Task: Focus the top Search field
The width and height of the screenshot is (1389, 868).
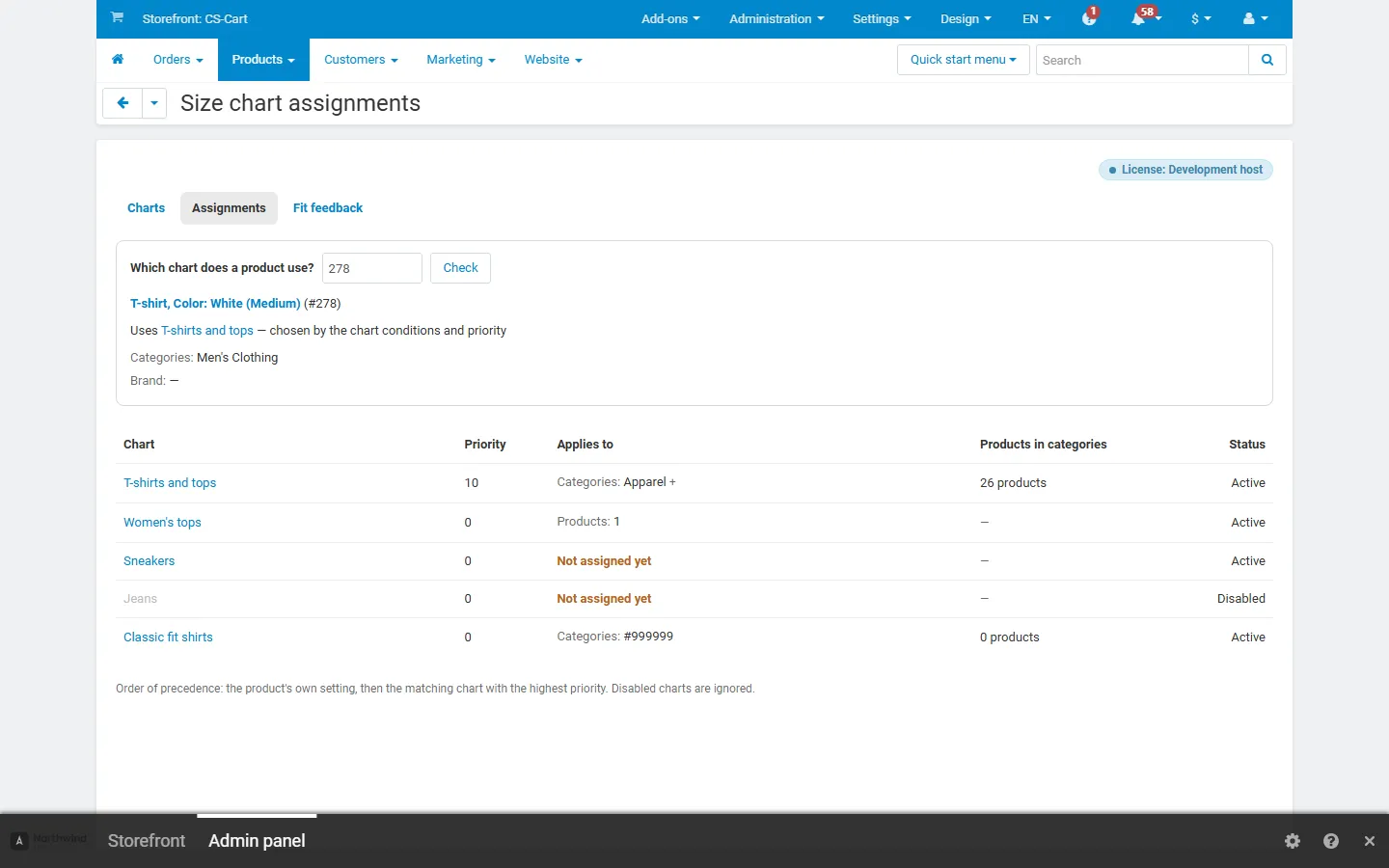Action: 1142,60
